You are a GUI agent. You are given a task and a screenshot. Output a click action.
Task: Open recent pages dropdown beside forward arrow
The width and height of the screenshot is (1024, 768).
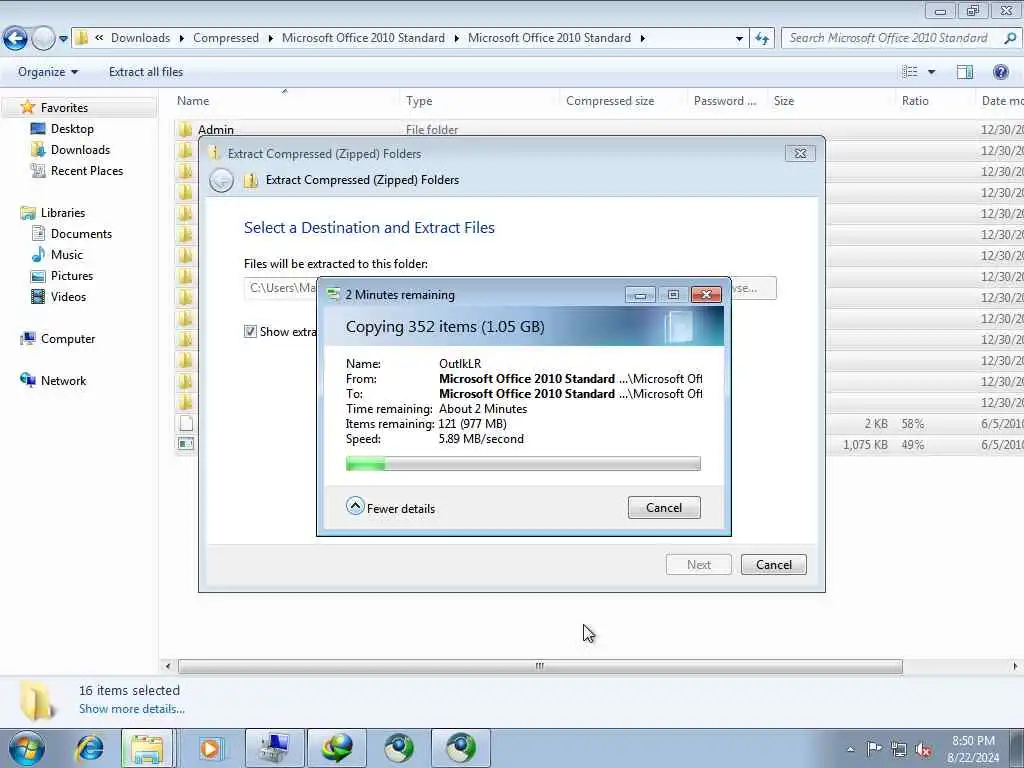point(63,39)
